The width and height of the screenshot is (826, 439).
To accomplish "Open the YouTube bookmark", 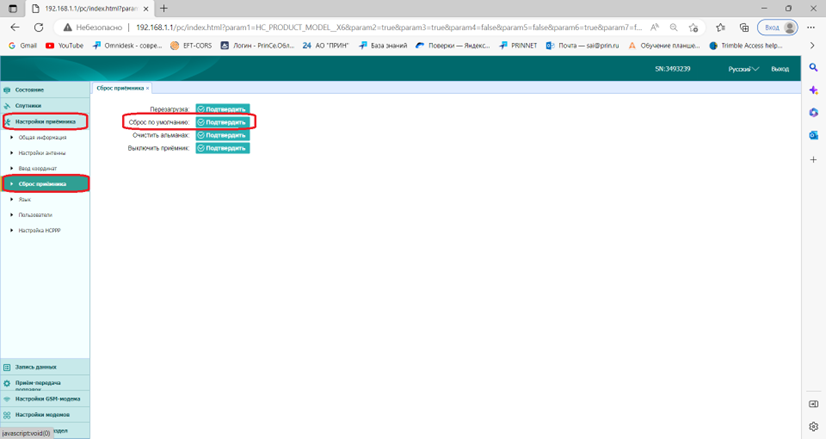I will [x=65, y=46].
